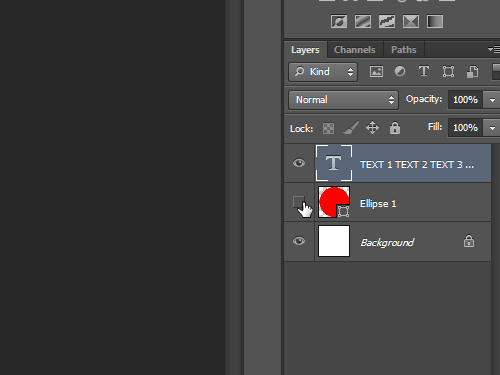This screenshot has height=375, width=500.
Task: Click the smart object filter icon
Action: pyautogui.click(x=472, y=72)
